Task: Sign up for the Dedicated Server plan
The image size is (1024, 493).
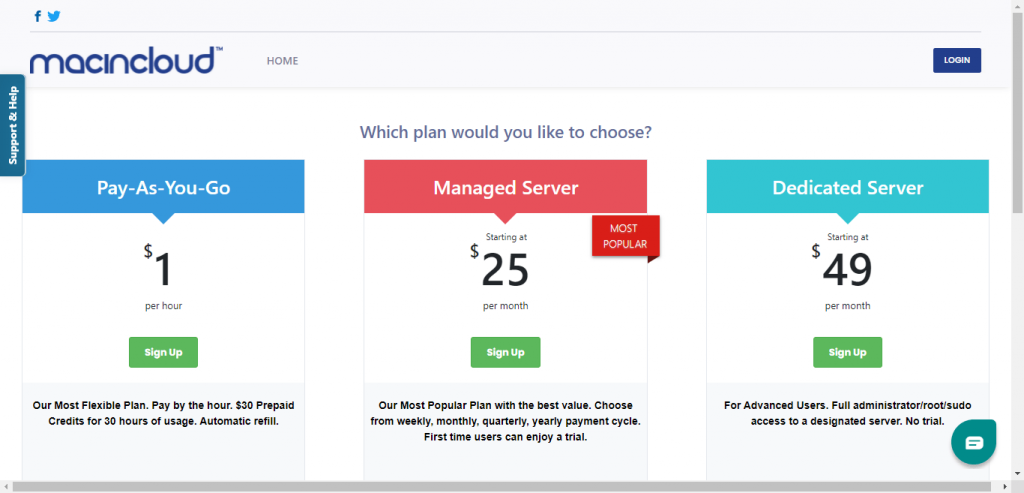Action: coord(847,353)
